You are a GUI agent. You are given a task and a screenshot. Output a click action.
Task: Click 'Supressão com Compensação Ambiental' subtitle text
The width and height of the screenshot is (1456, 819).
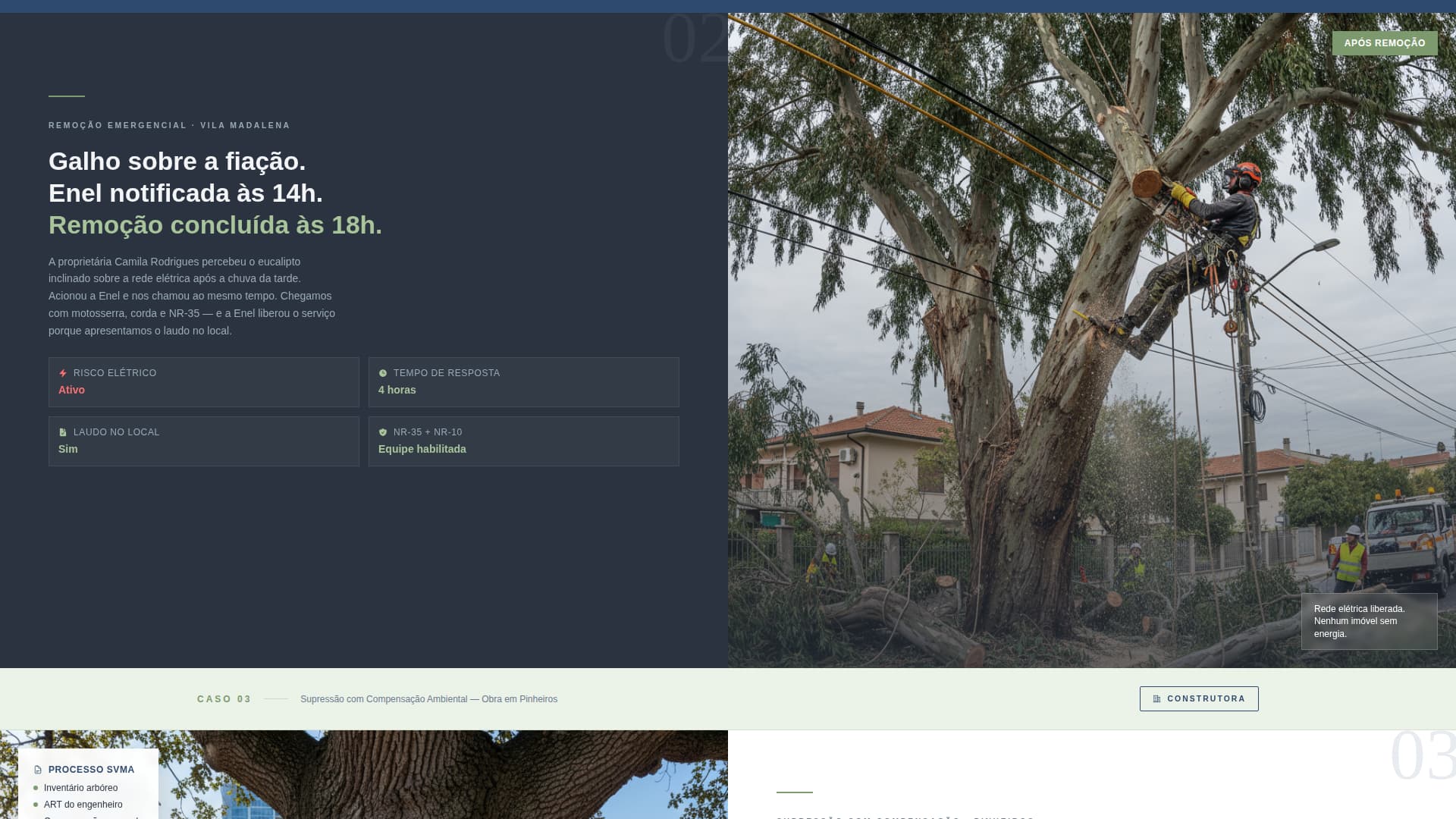(x=428, y=699)
